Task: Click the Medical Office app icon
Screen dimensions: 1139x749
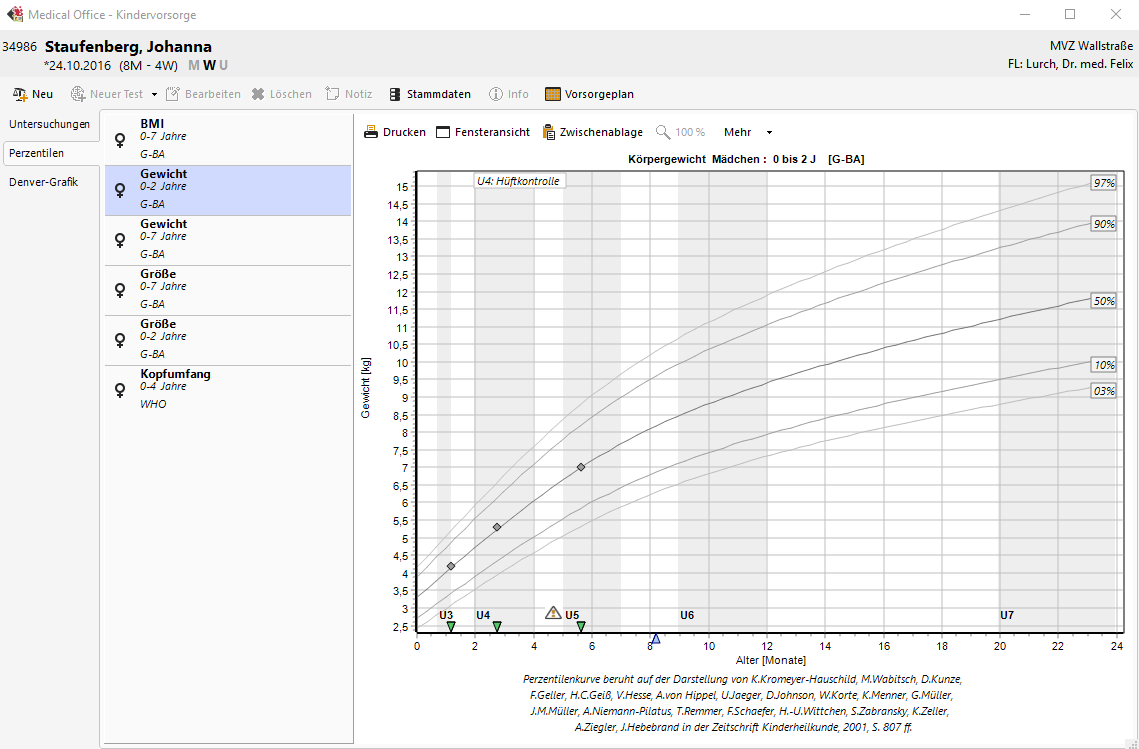Action: click(14, 15)
